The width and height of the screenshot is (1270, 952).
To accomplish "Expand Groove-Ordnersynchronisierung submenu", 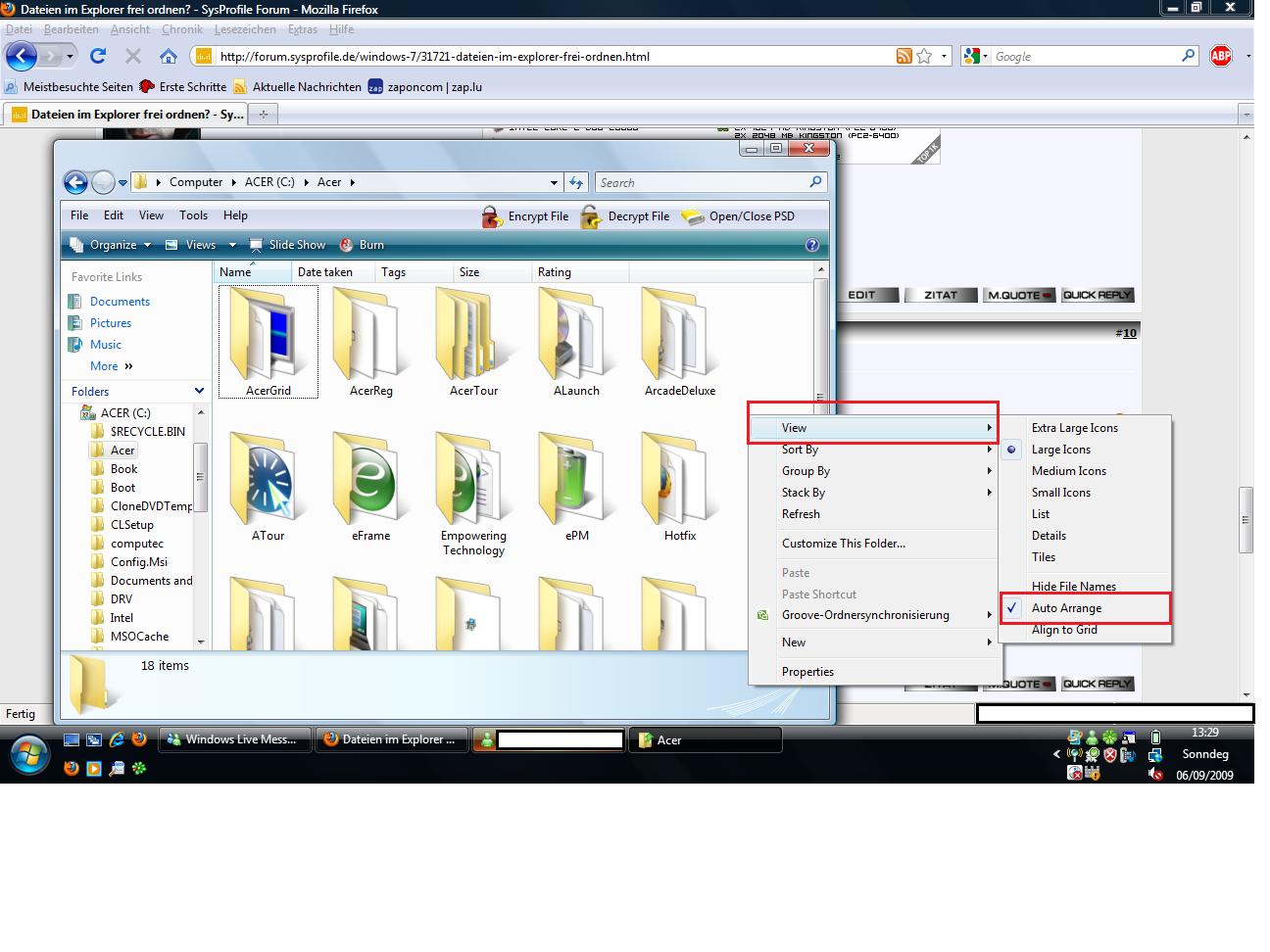I will 874,615.
